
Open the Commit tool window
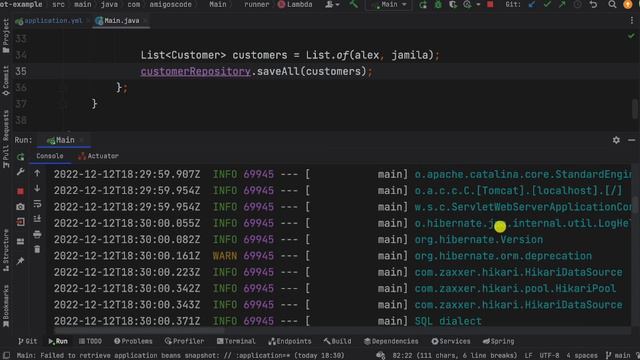(6, 81)
